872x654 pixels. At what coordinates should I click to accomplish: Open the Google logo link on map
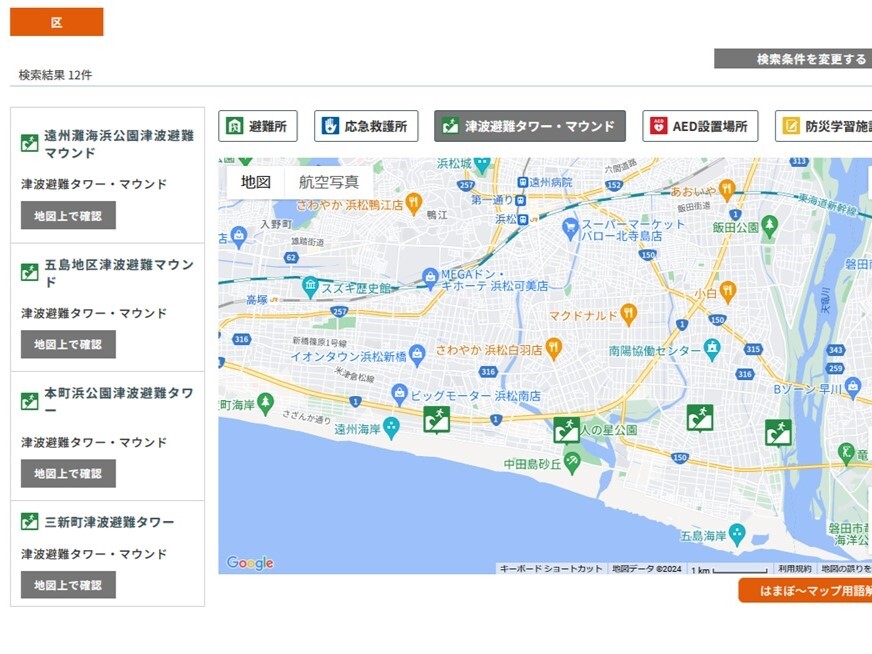(250, 563)
